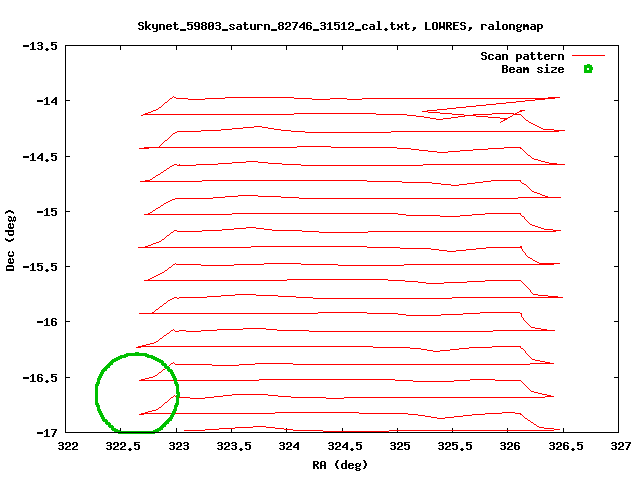The width and height of the screenshot is (640, 480).
Task: Click the red scan pattern legend line
Action: click(588, 56)
